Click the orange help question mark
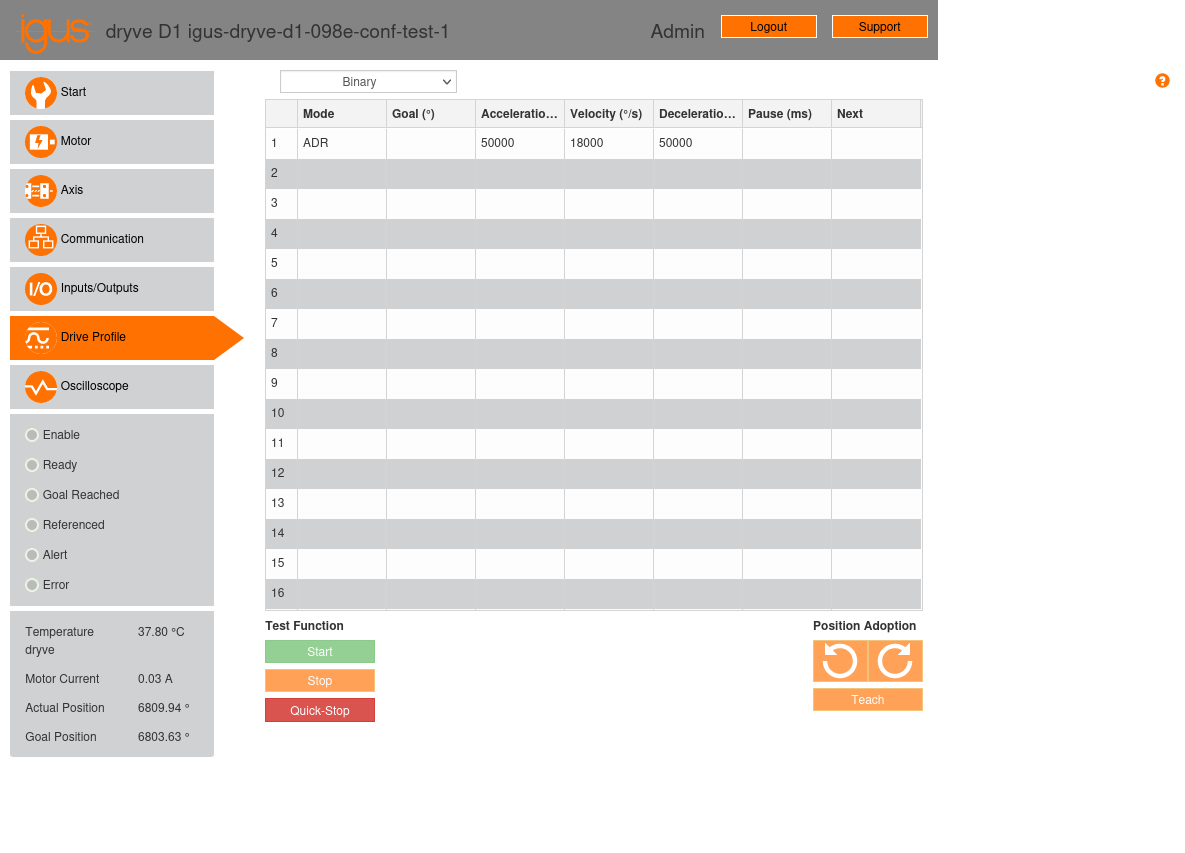Image resolution: width=1185 pixels, height=853 pixels. click(1162, 81)
